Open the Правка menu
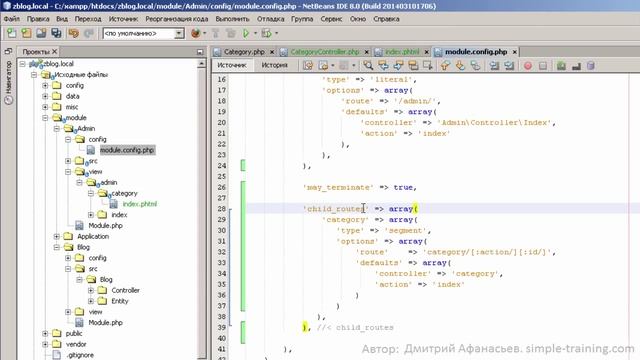640x360 pixels. (38, 19)
